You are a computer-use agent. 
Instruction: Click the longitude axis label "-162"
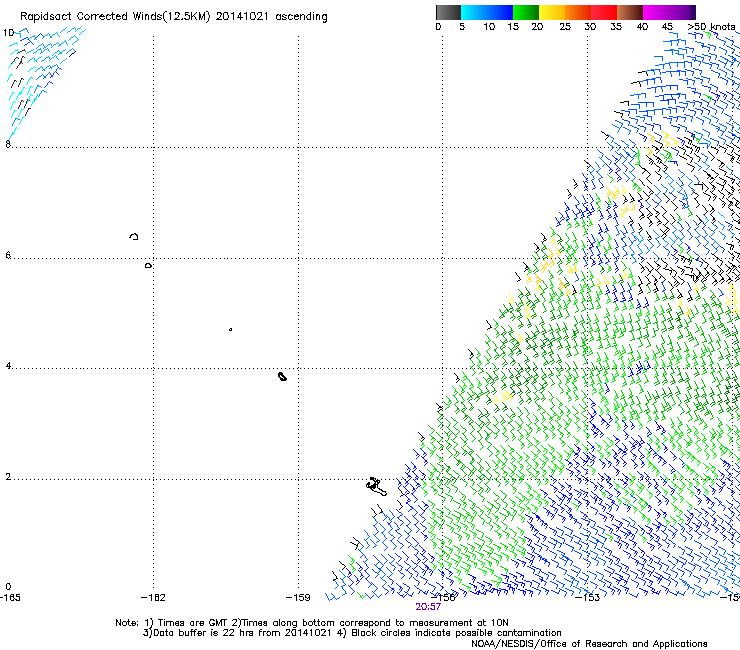153,598
